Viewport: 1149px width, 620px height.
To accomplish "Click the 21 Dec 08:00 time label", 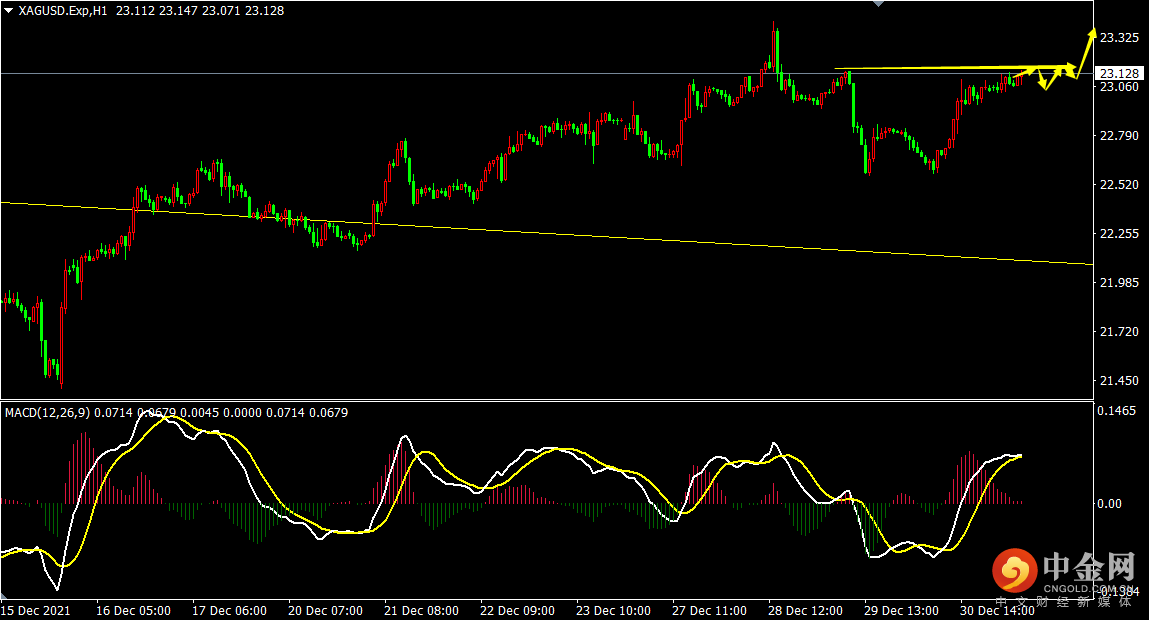I will point(421,610).
